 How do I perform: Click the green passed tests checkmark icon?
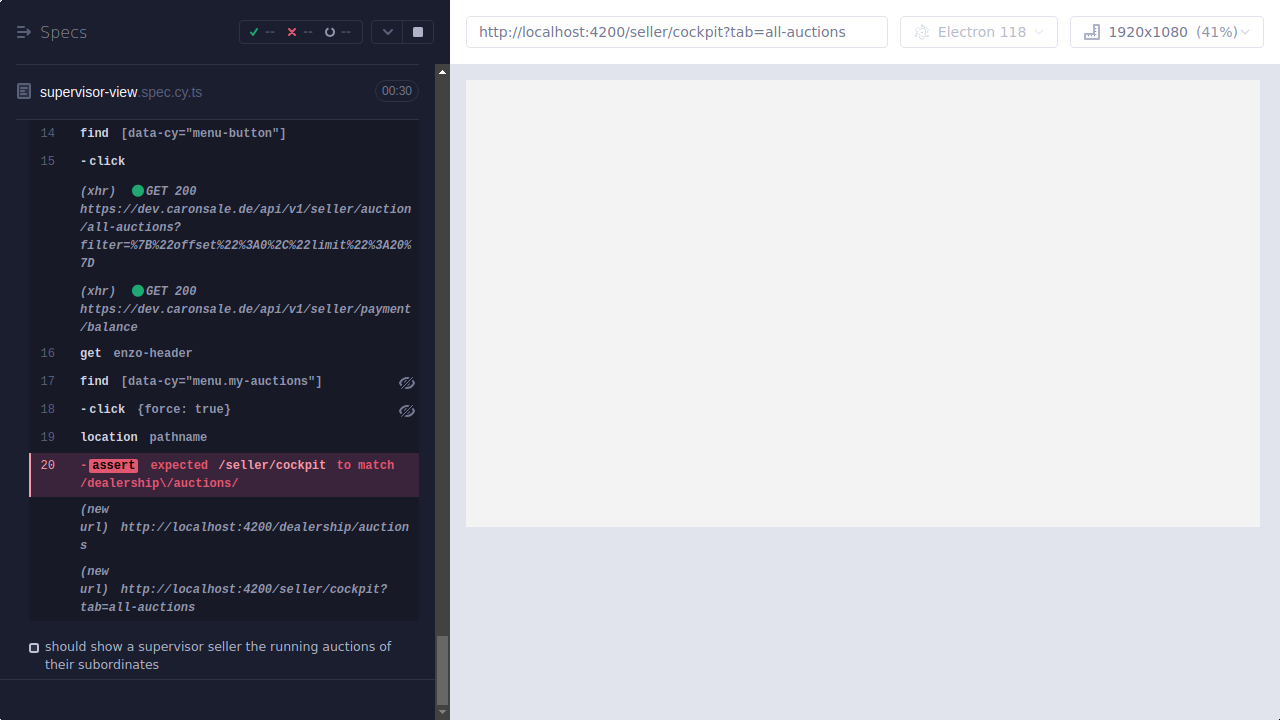pos(254,31)
